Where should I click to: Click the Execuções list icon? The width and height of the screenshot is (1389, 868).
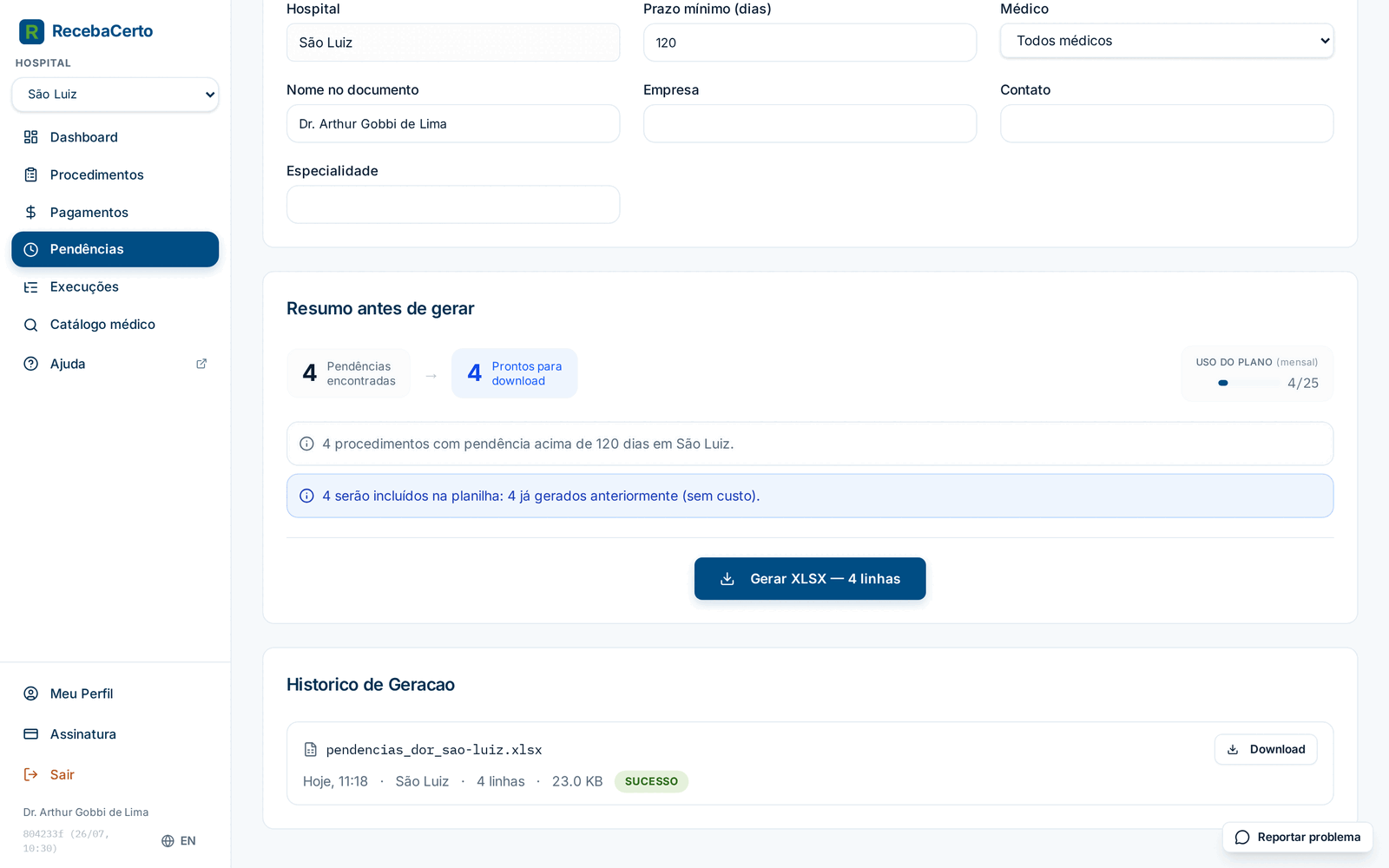coord(31,287)
